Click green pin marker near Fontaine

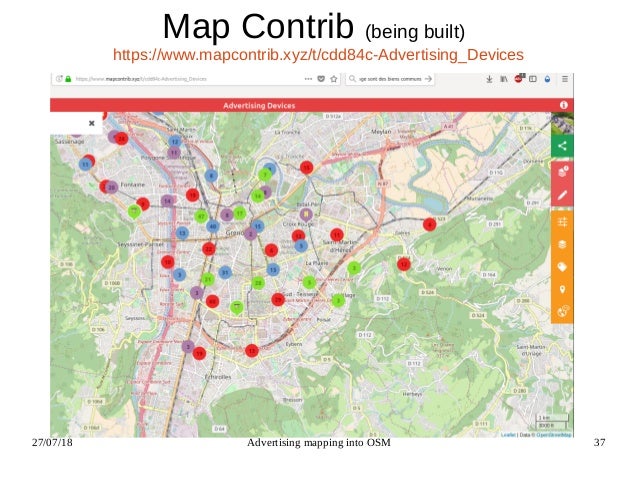134,212
